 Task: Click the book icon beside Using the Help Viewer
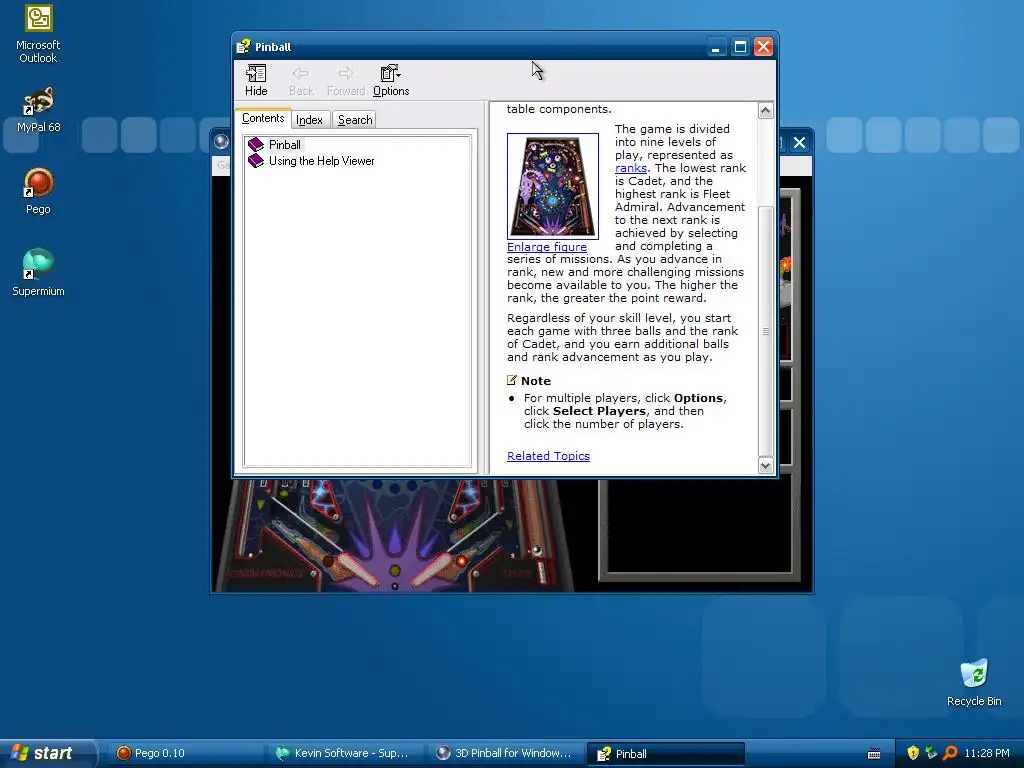pyautogui.click(x=256, y=161)
